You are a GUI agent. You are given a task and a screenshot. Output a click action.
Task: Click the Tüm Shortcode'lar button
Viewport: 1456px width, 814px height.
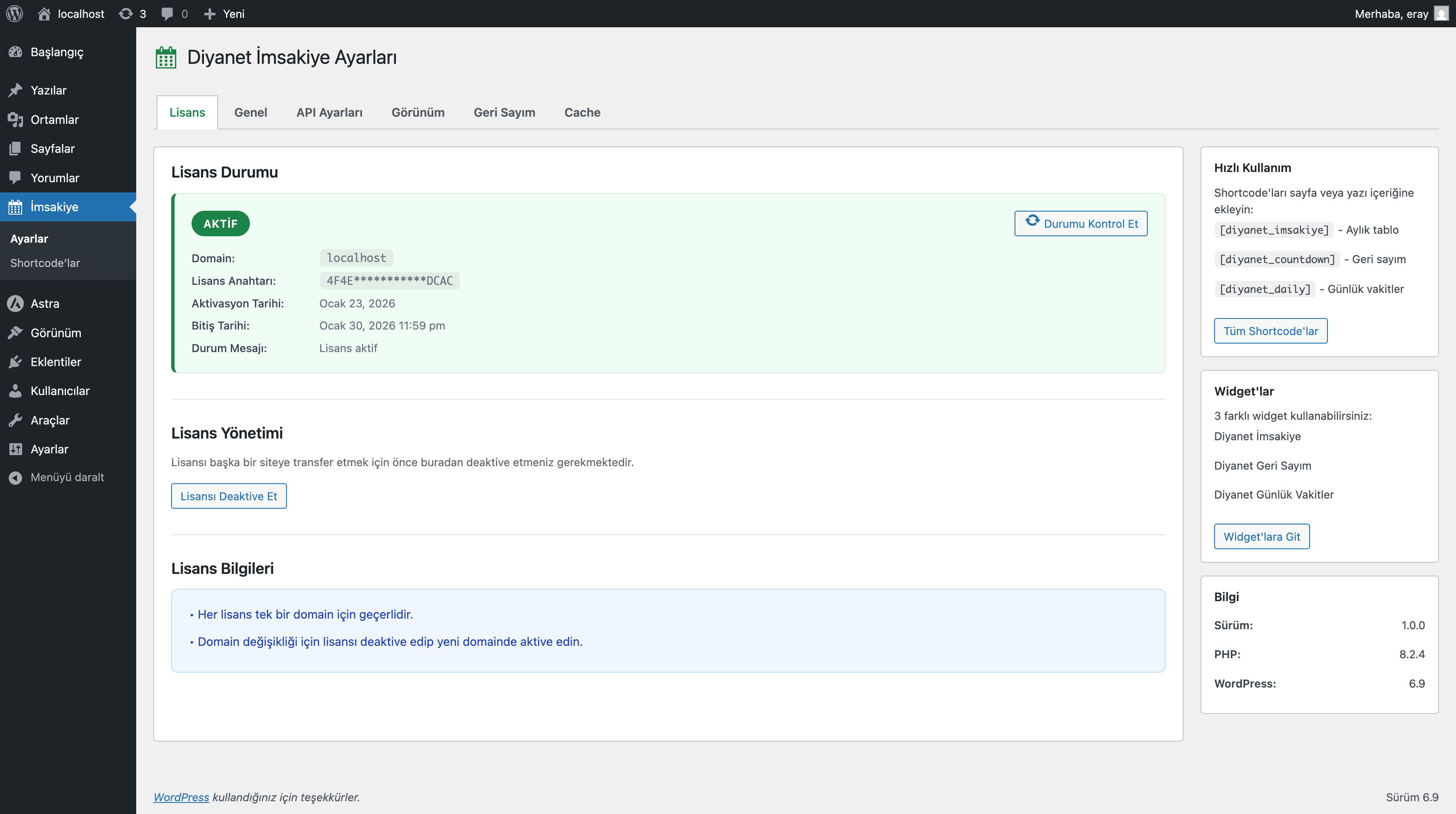1270,331
